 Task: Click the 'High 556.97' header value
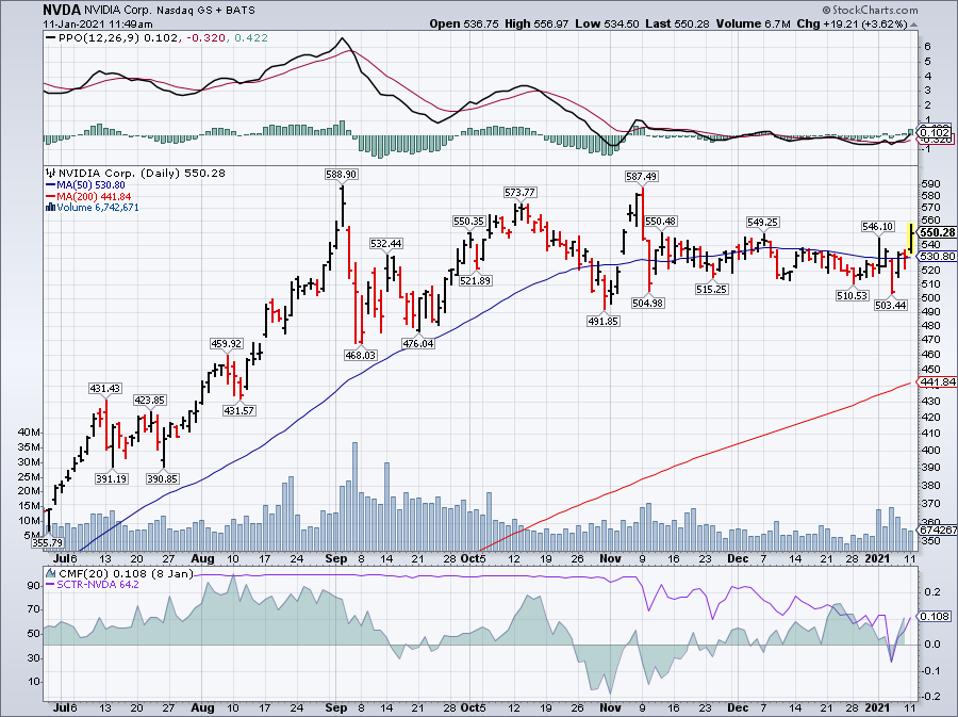click(x=536, y=24)
